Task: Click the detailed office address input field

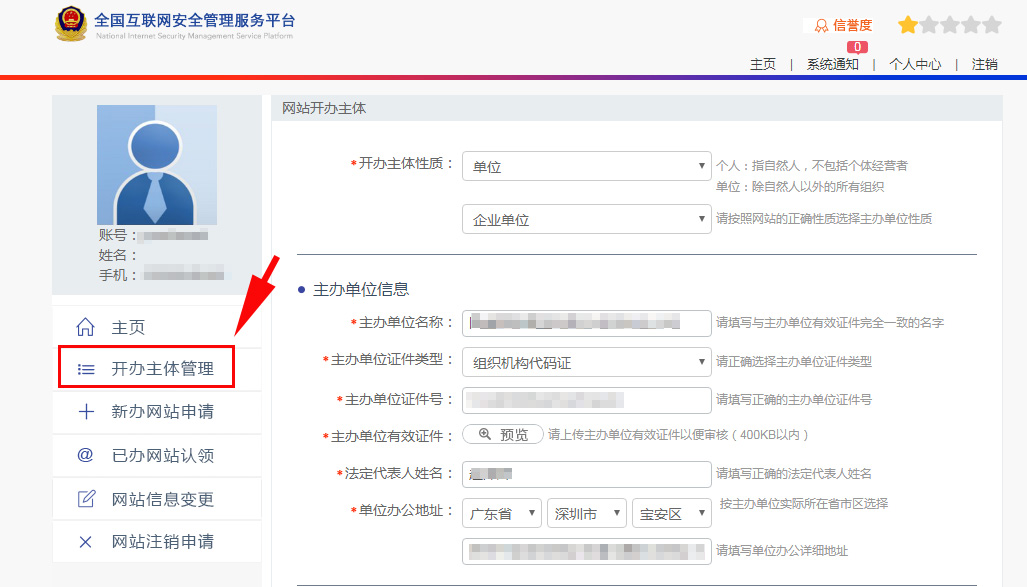Action: tap(586, 551)
